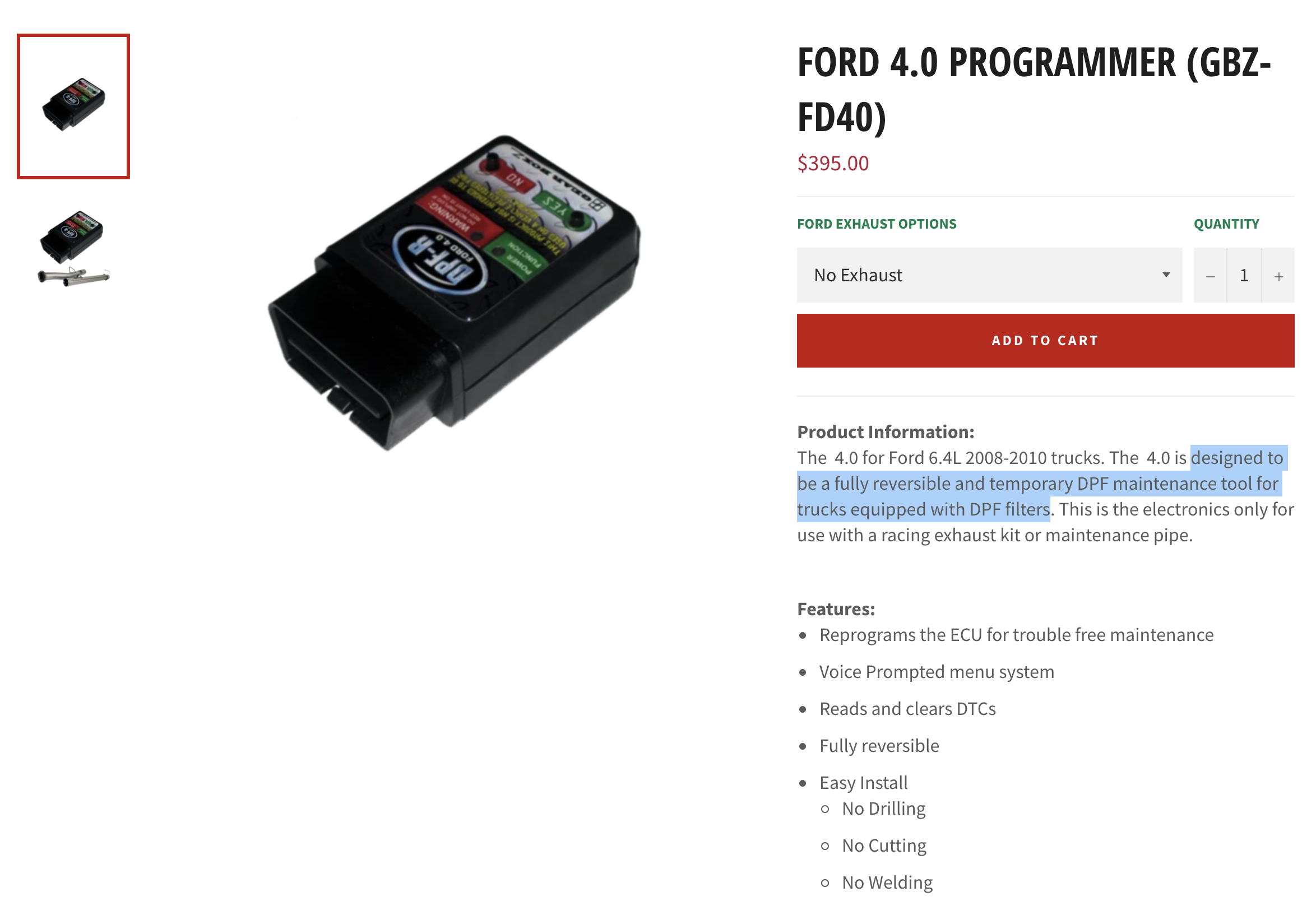
Task: Select the first programmer thumbnail image
Action: point(73,106)
